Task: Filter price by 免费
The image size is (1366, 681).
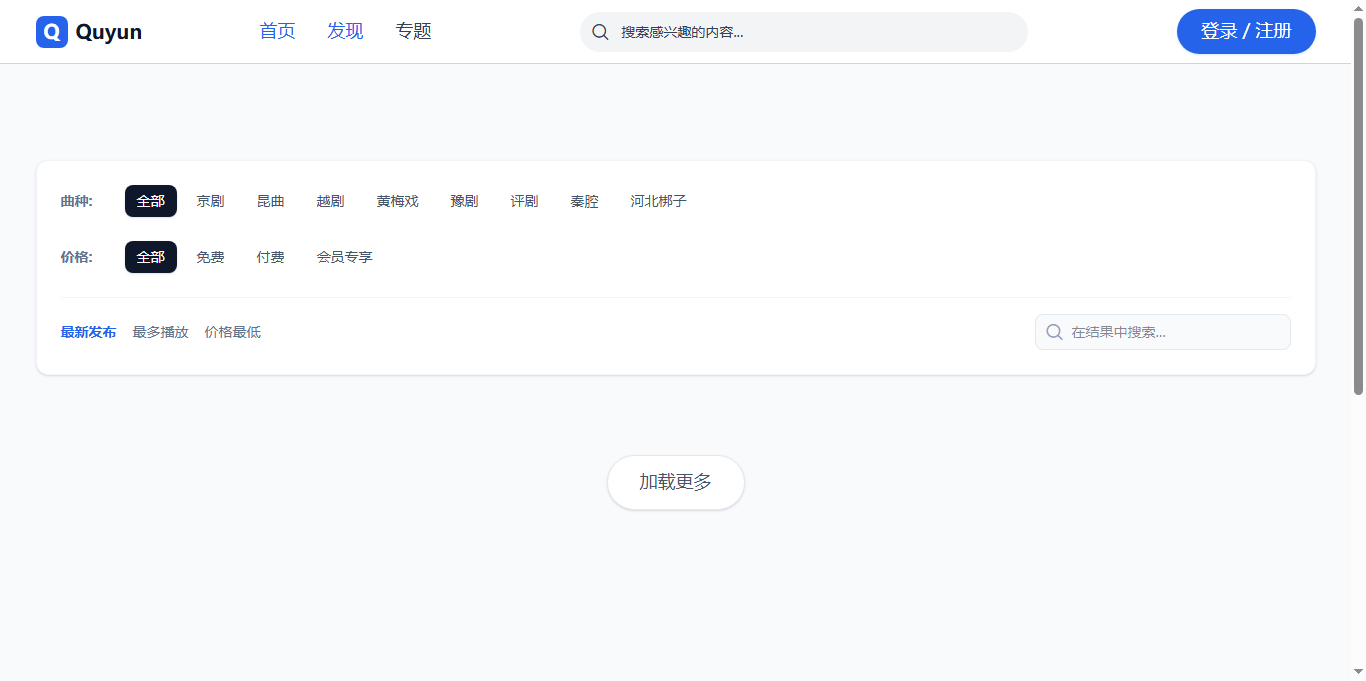Action: (x=210, y=257)
